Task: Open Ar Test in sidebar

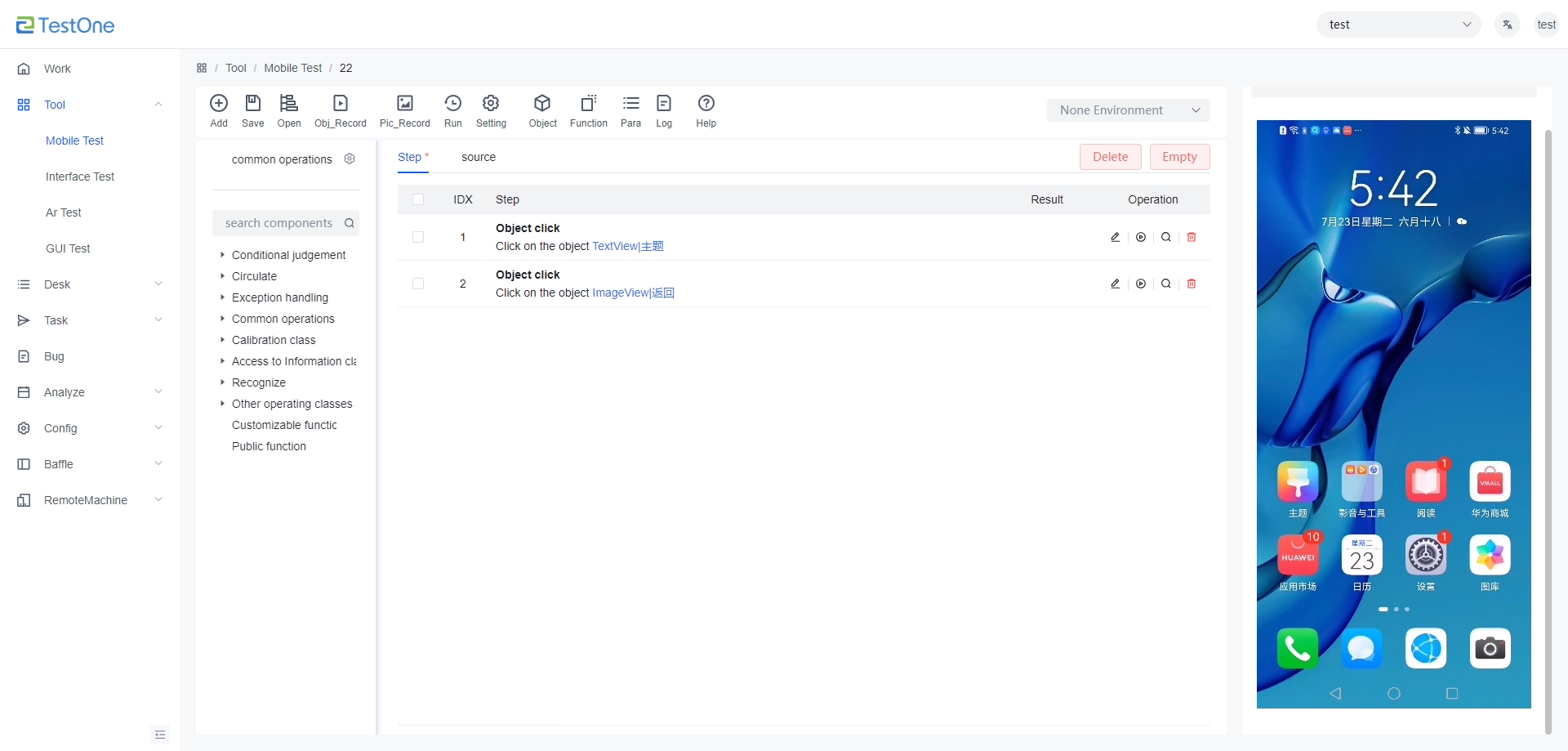Action: (64, 212)
